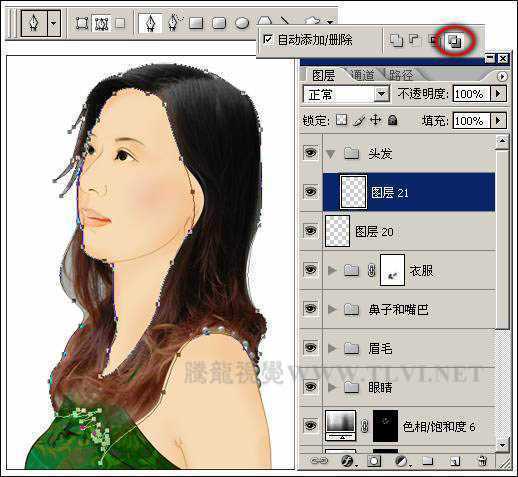This screenshot has height=477, width=518.
Task: Hide the 衣服 group visibility eye
Action: click(x=310, y=269)
